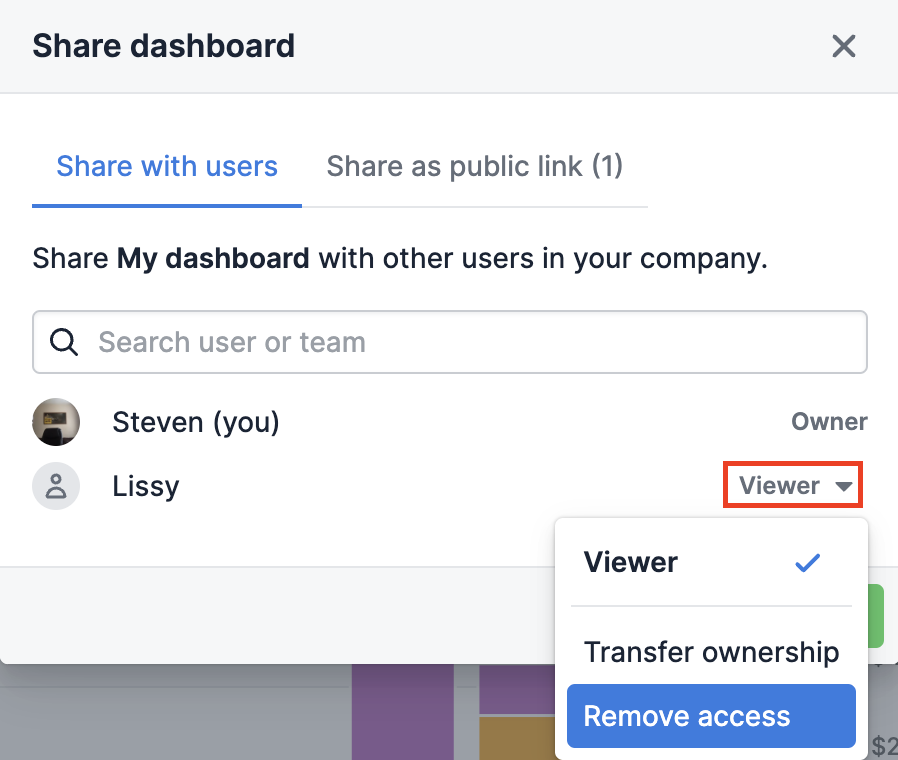The width and height of the screenshot is (898, 760).
Task: Select the Share with users tab
Action: tap(166, 166)
